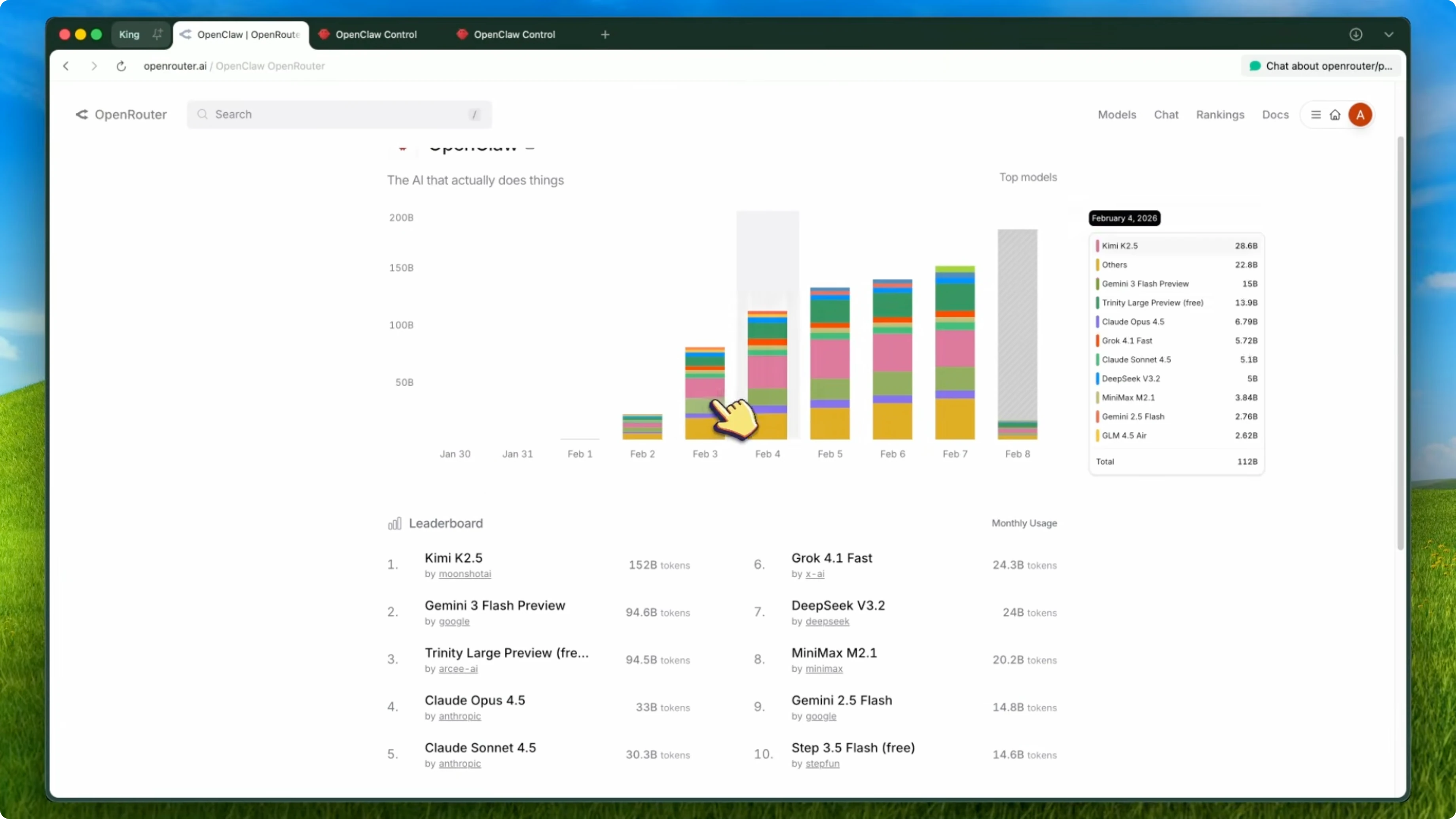Click the Search input field
The width and height of the screenshot is (1456, 819).
point(339,115)
